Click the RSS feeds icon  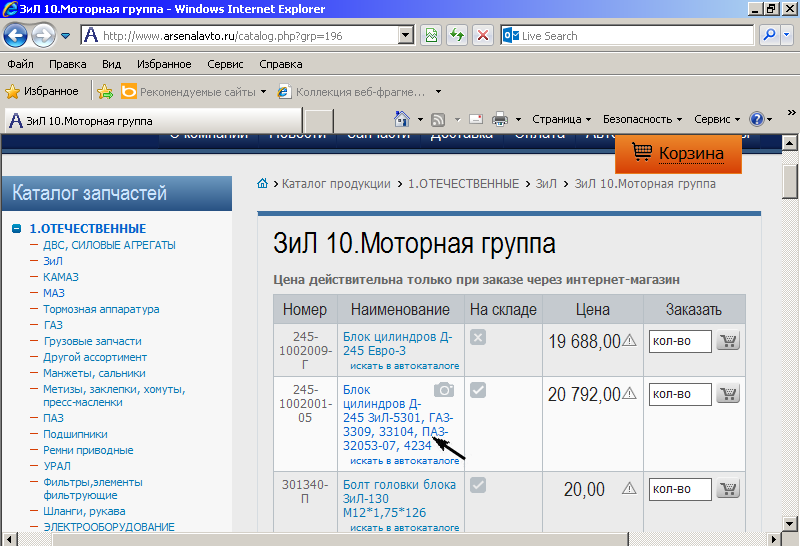click(438, 119)
